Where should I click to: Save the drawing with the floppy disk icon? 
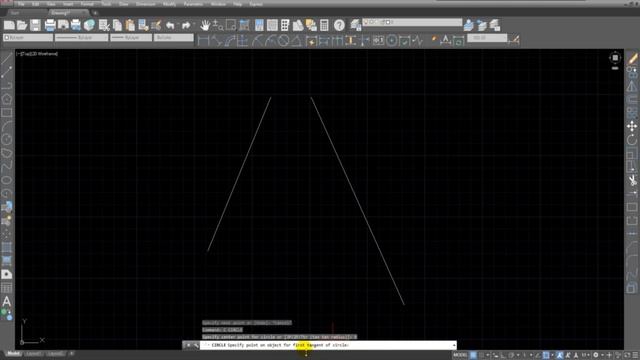pos(36,25)
